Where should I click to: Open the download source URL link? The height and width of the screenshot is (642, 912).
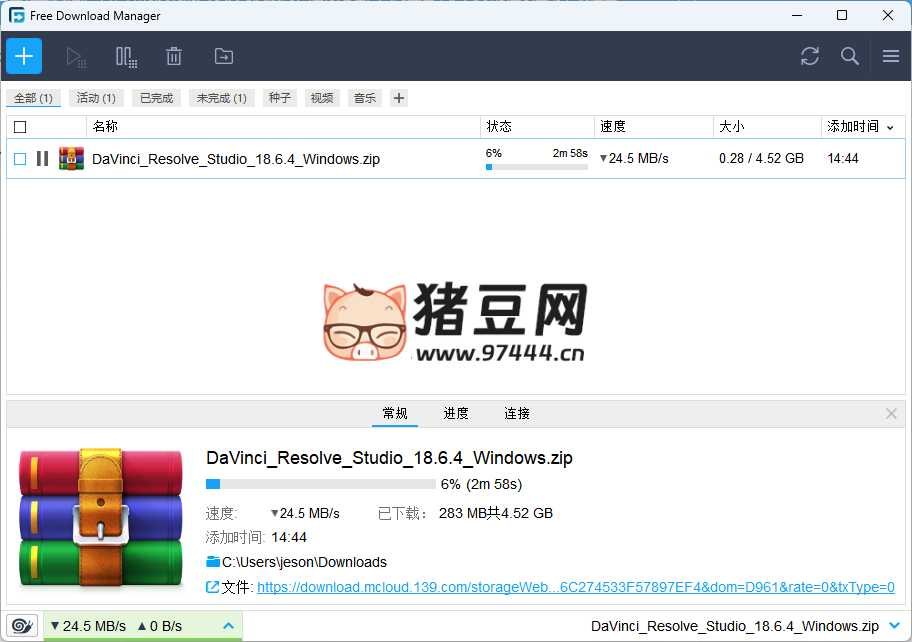pos(575,587)
